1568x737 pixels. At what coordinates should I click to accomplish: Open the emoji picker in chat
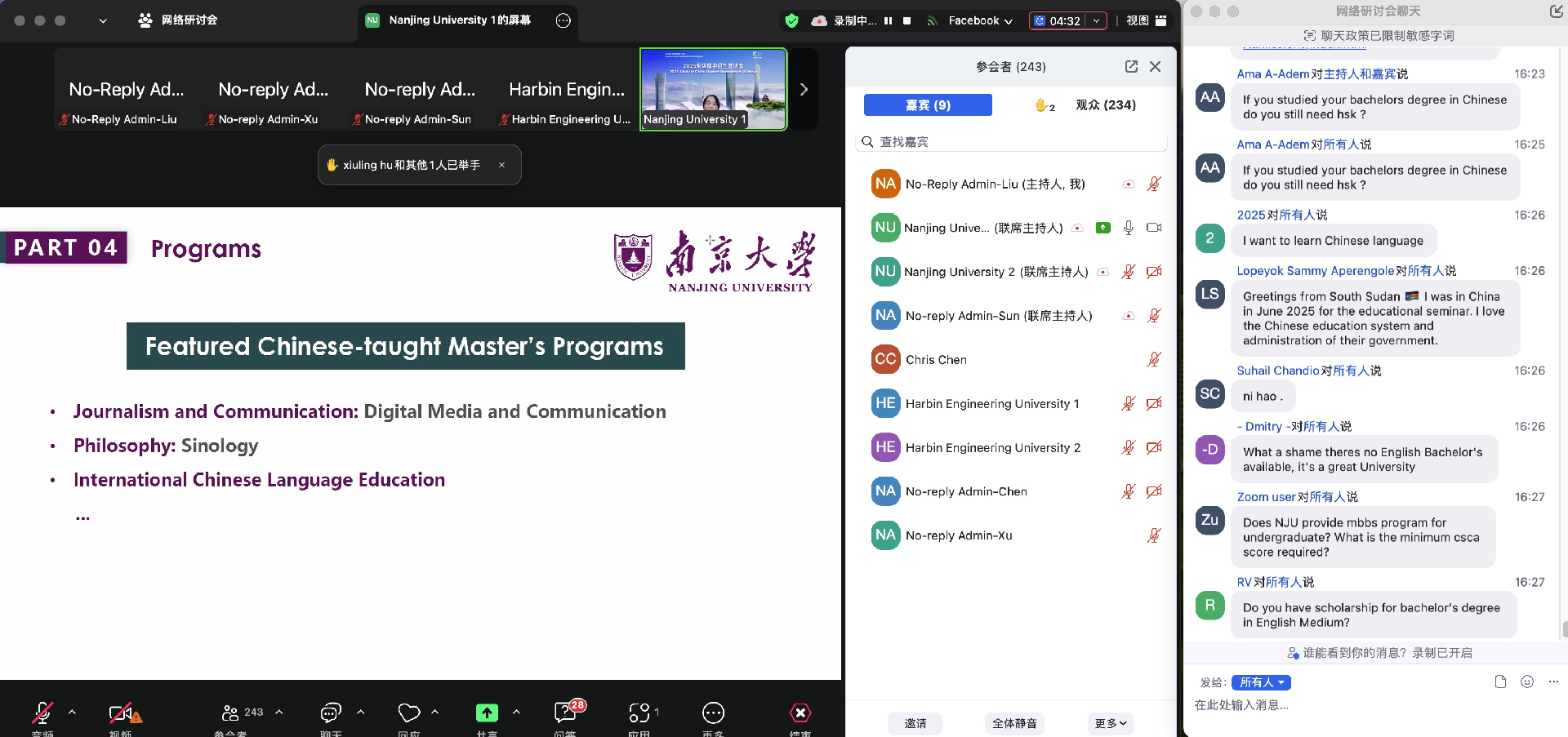click(x=1526, y=682)
